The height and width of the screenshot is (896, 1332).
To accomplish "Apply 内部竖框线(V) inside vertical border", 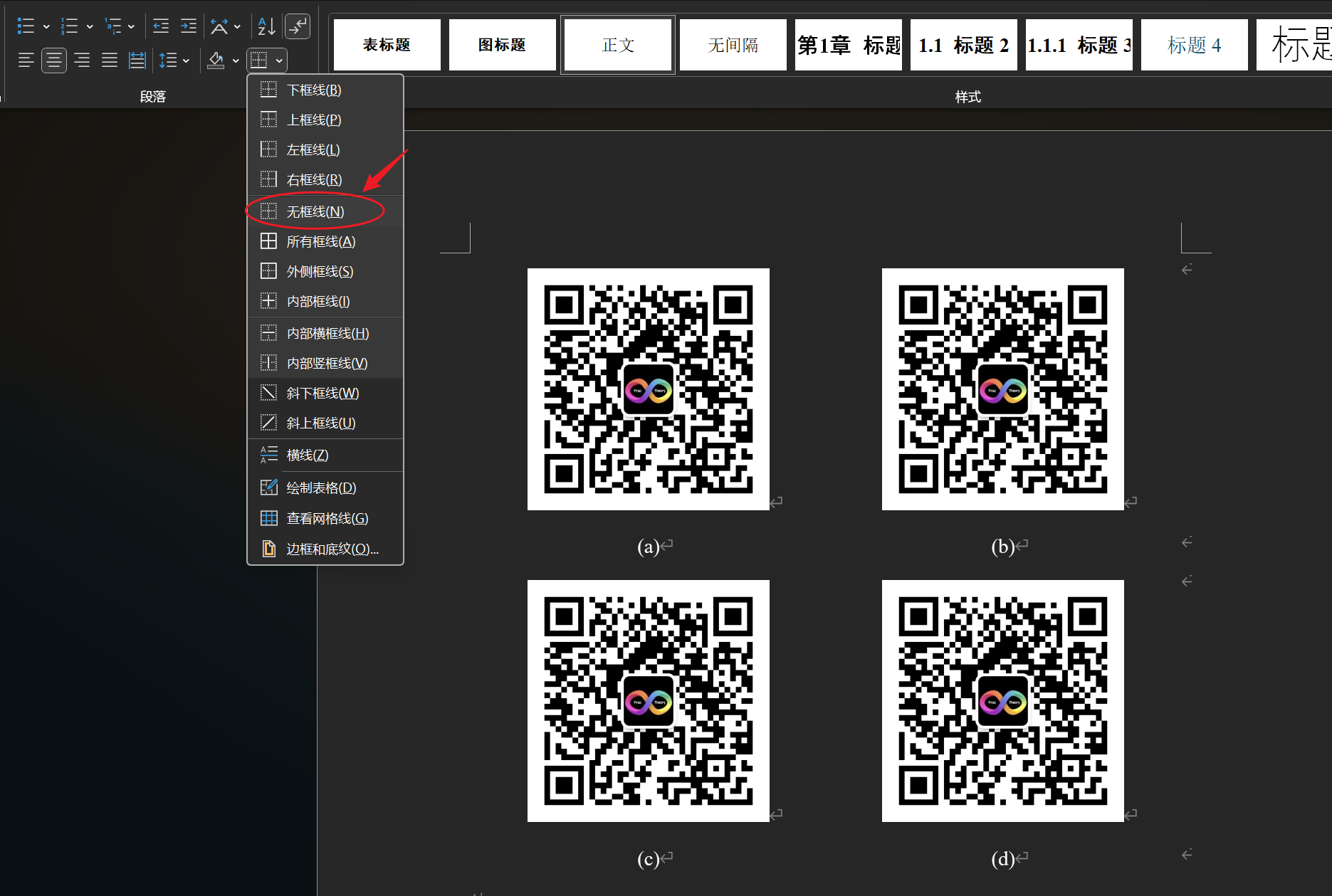I will tap(325, 363).
